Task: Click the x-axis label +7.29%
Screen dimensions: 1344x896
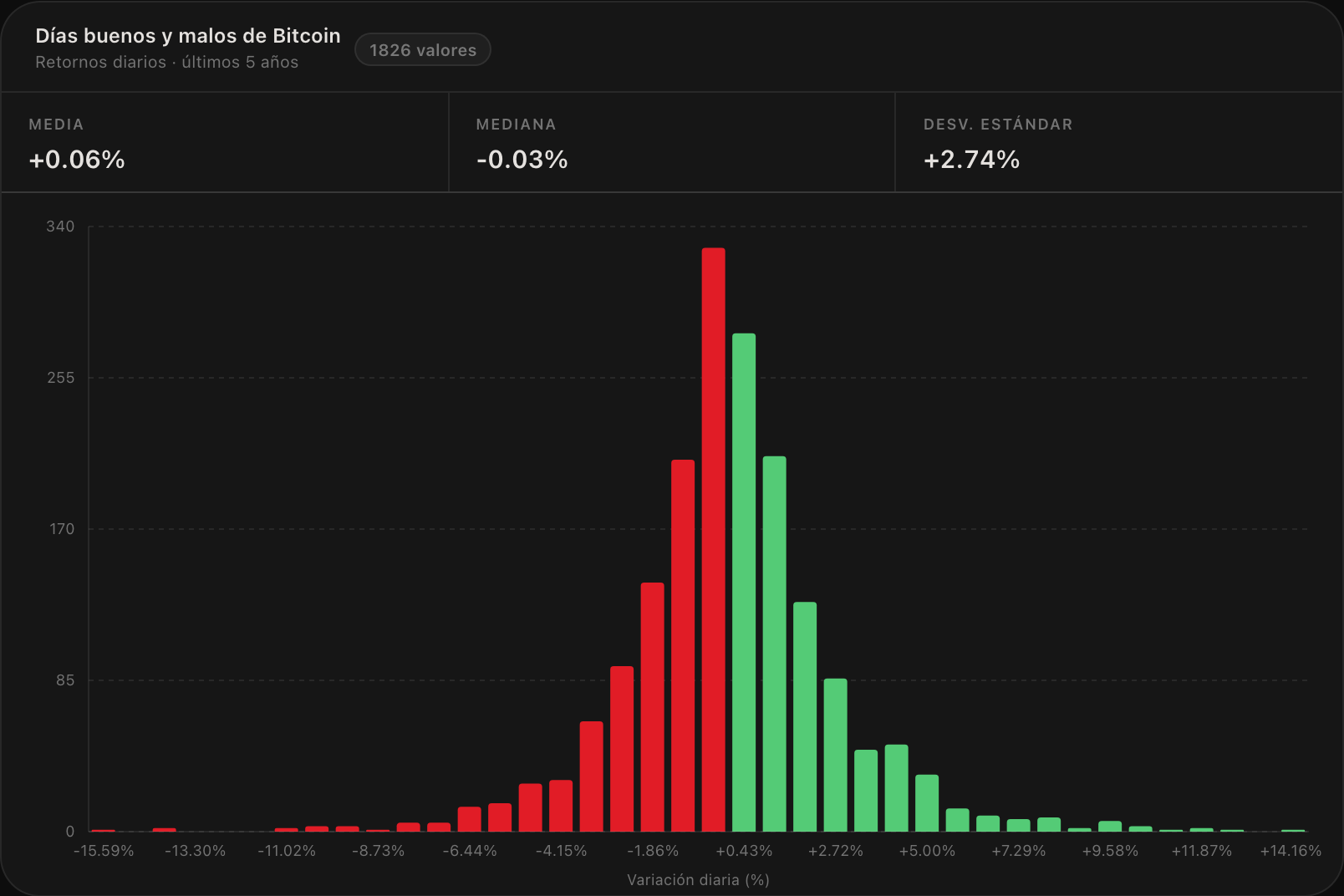Action: pos(1019,851)
